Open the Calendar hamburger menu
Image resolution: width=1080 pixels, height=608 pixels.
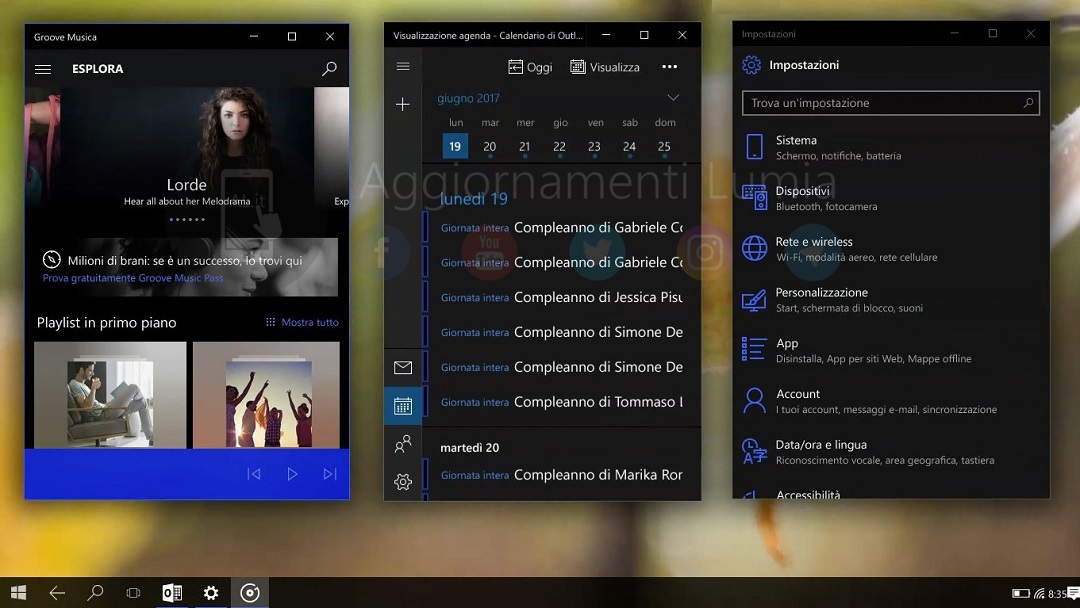[403, 66]
